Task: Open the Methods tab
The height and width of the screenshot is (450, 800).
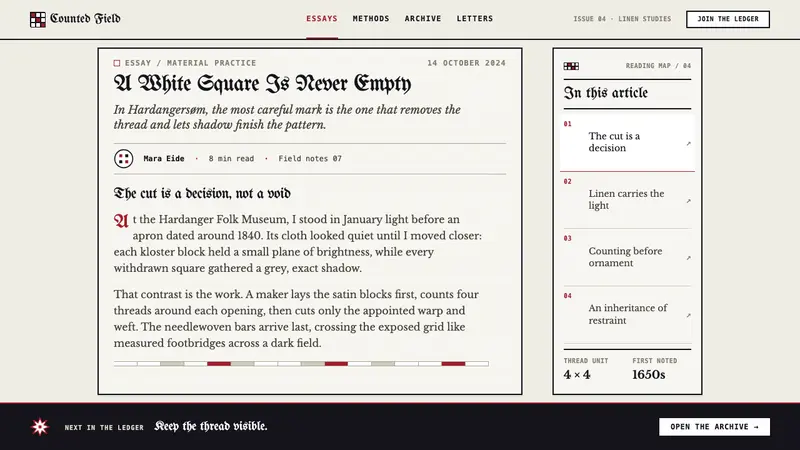Action: 371,19
